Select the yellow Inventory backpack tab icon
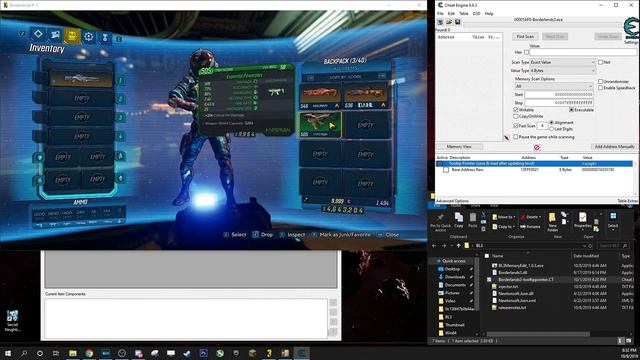The width and height of the screenshot is (640, 360). (72, 36)
